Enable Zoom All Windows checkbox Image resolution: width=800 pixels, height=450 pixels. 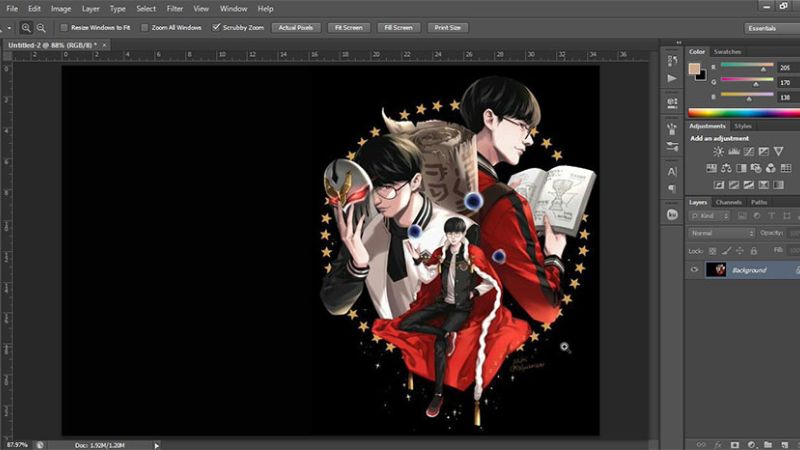[x=144, y=28]
